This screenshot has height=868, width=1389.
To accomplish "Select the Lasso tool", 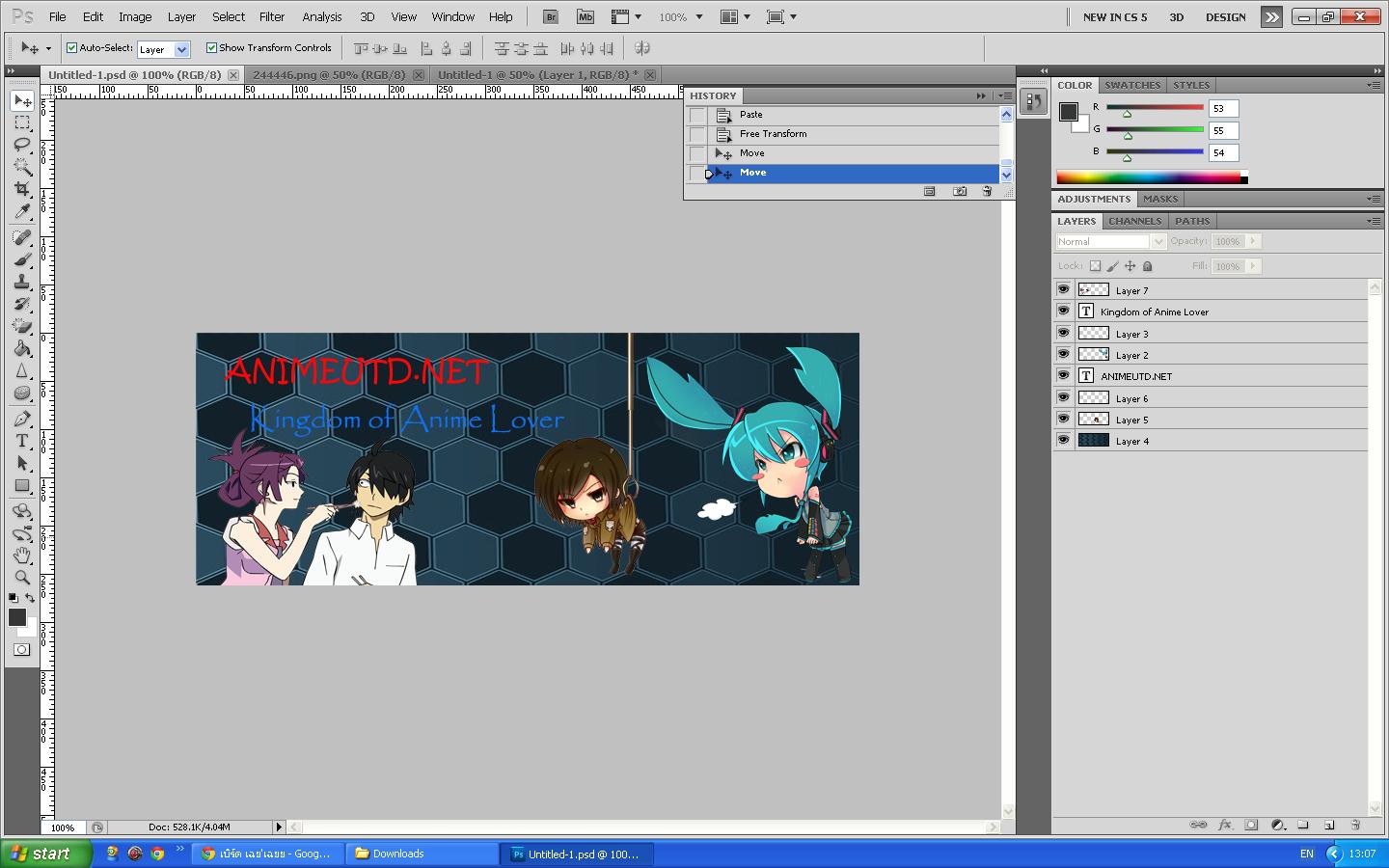I will click(22, 145).
